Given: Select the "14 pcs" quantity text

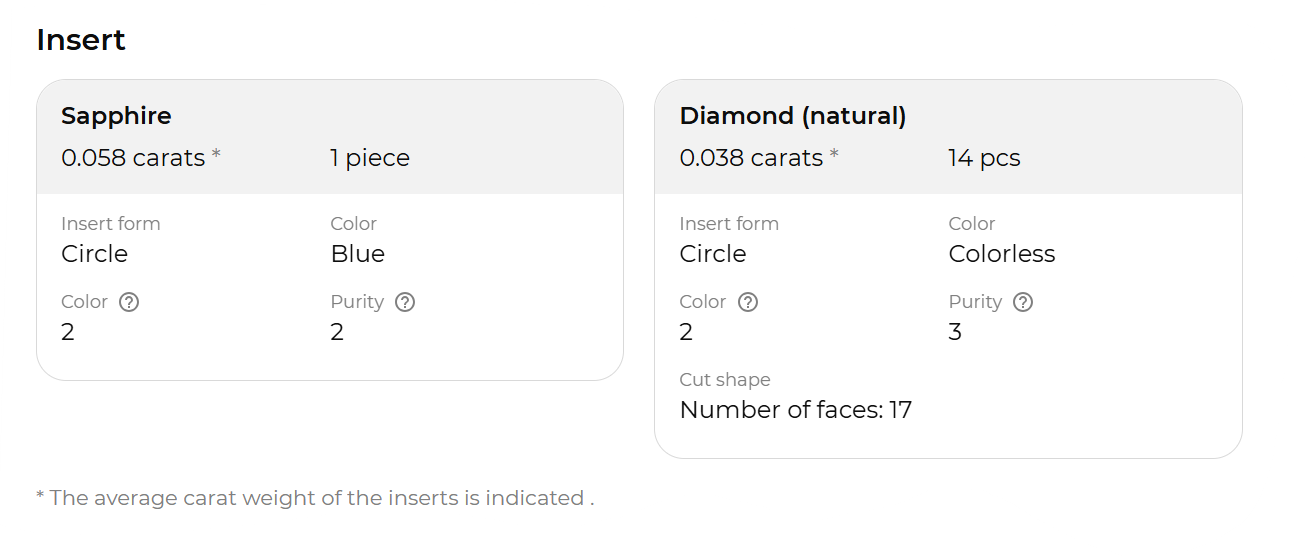Looking at the screenshot, I should point(984,158).
